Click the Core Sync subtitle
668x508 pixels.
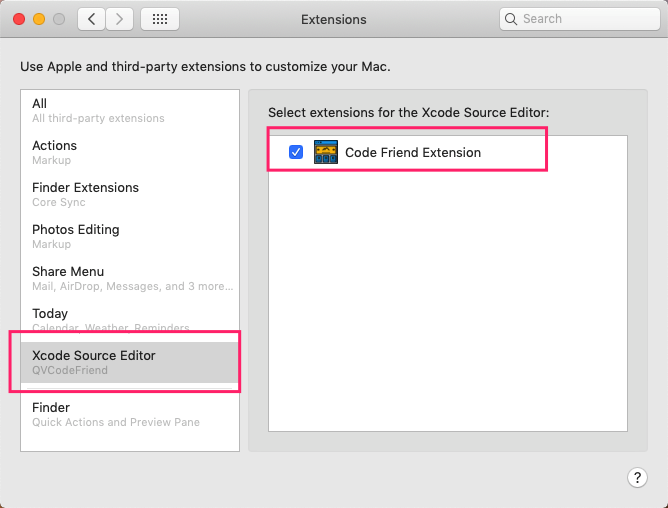coord(59,202)
